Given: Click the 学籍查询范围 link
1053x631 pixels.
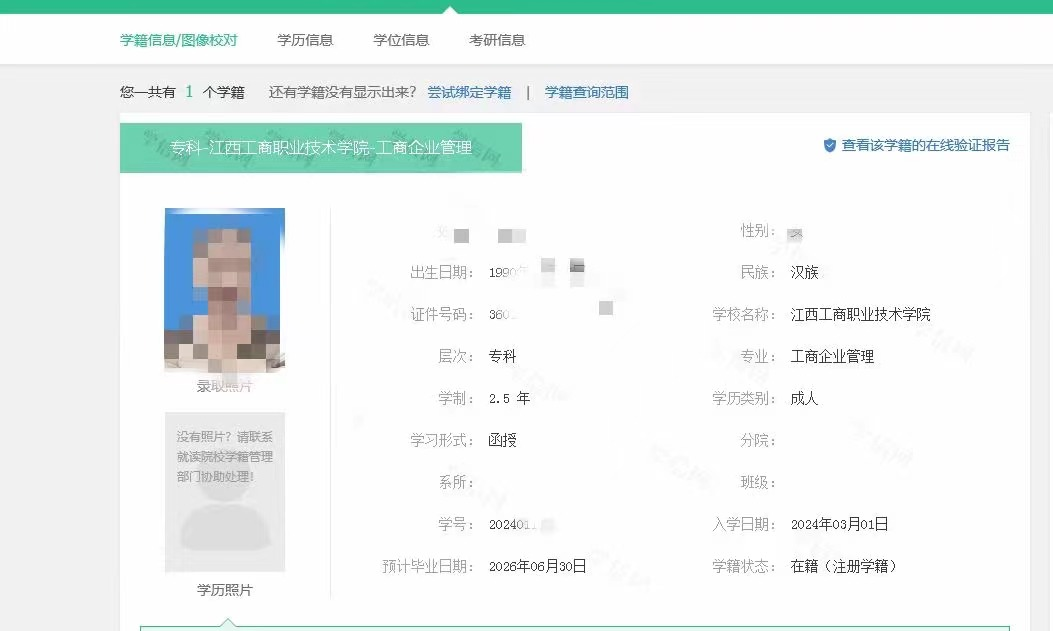Looking at the screenshot, I should pos(585,91).
